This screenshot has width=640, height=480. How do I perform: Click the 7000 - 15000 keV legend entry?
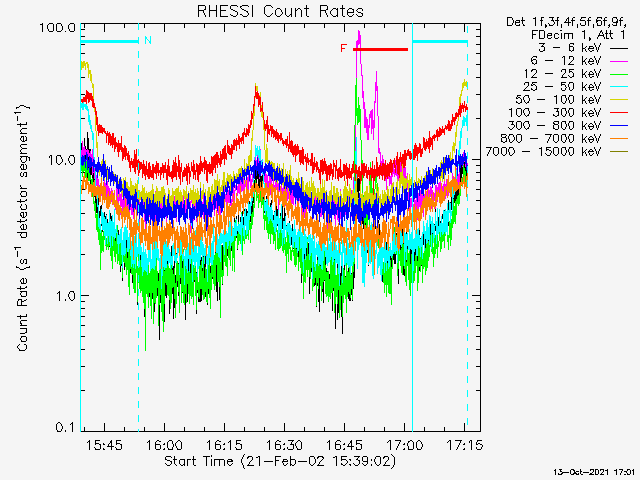pyautogui.click(x=557, y=152)
